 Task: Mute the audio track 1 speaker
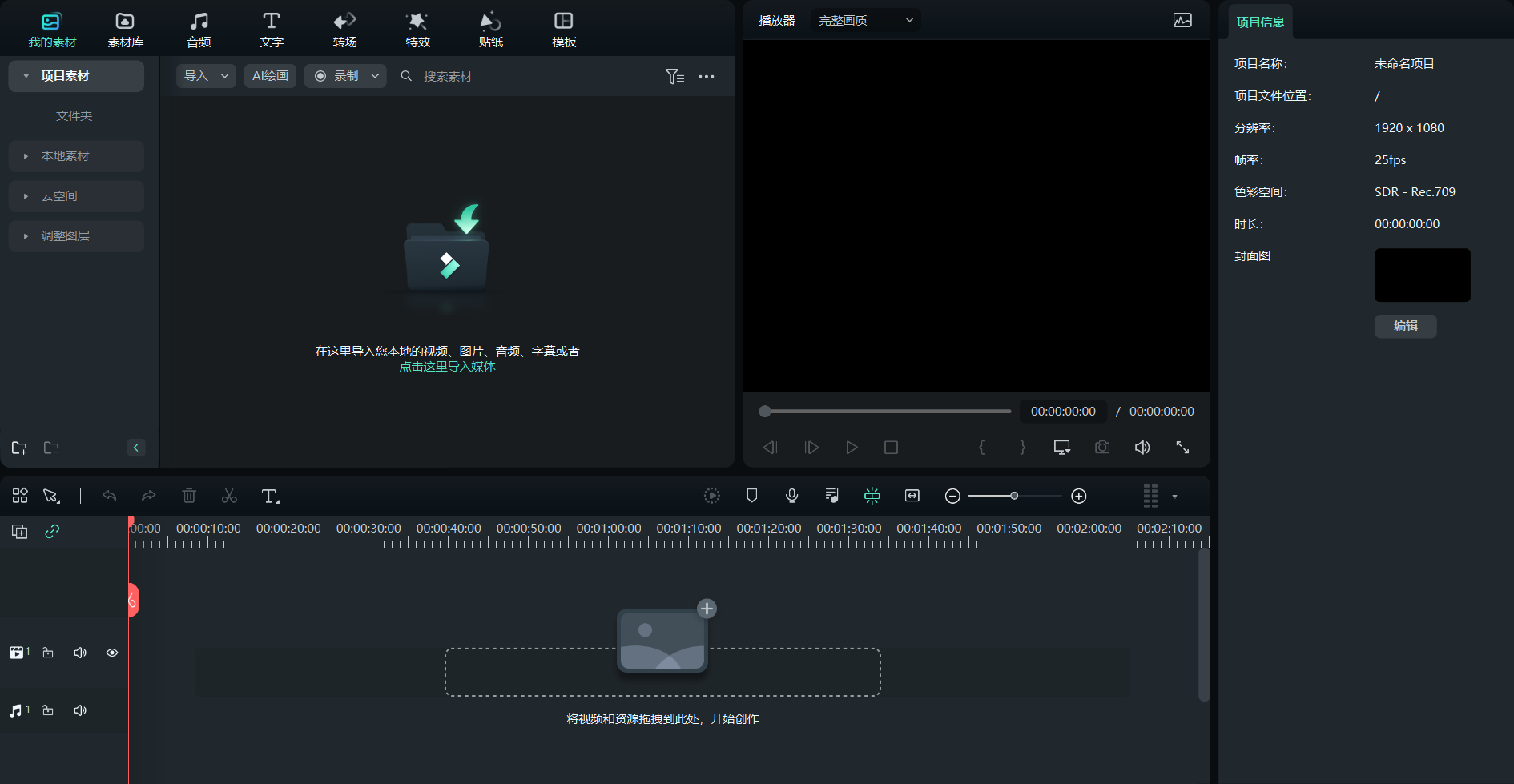click(x=80, y=710)
